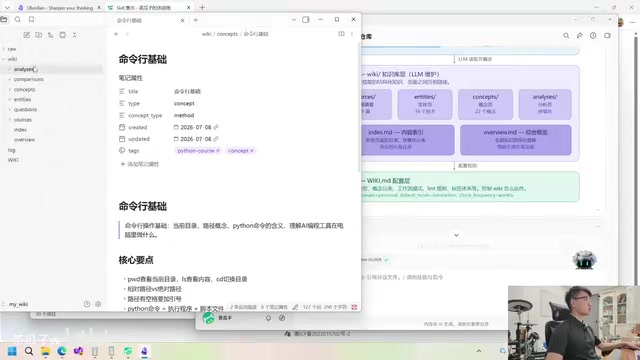Expand the raw folder

click(x=12, y=49)
